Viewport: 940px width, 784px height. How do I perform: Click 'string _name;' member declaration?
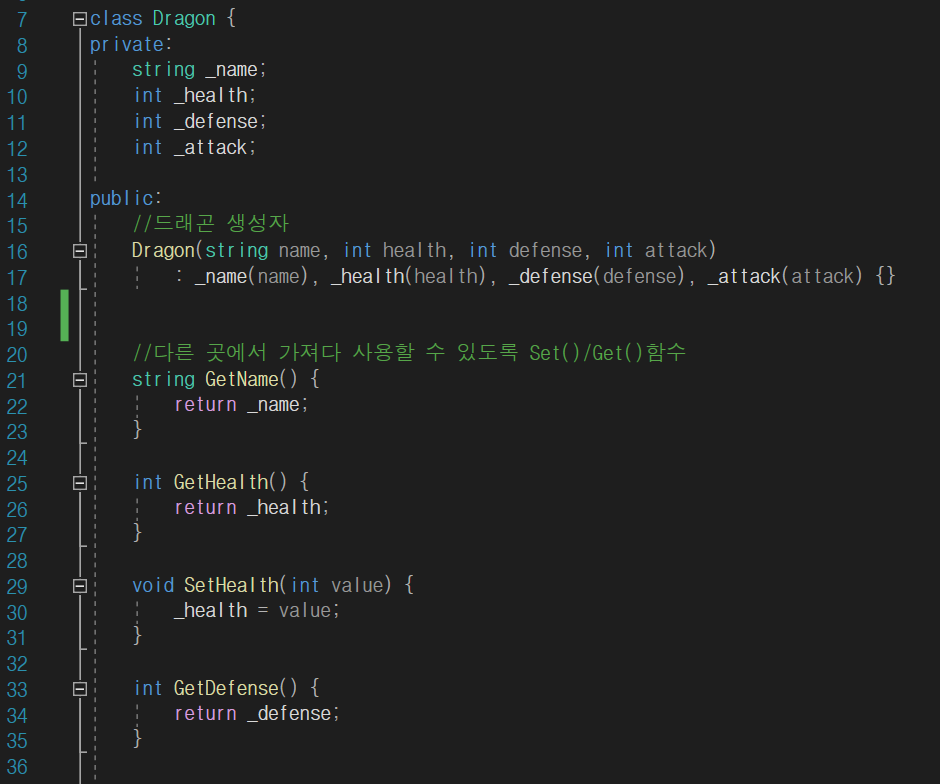pyautogui.click(x=199, y=70)
